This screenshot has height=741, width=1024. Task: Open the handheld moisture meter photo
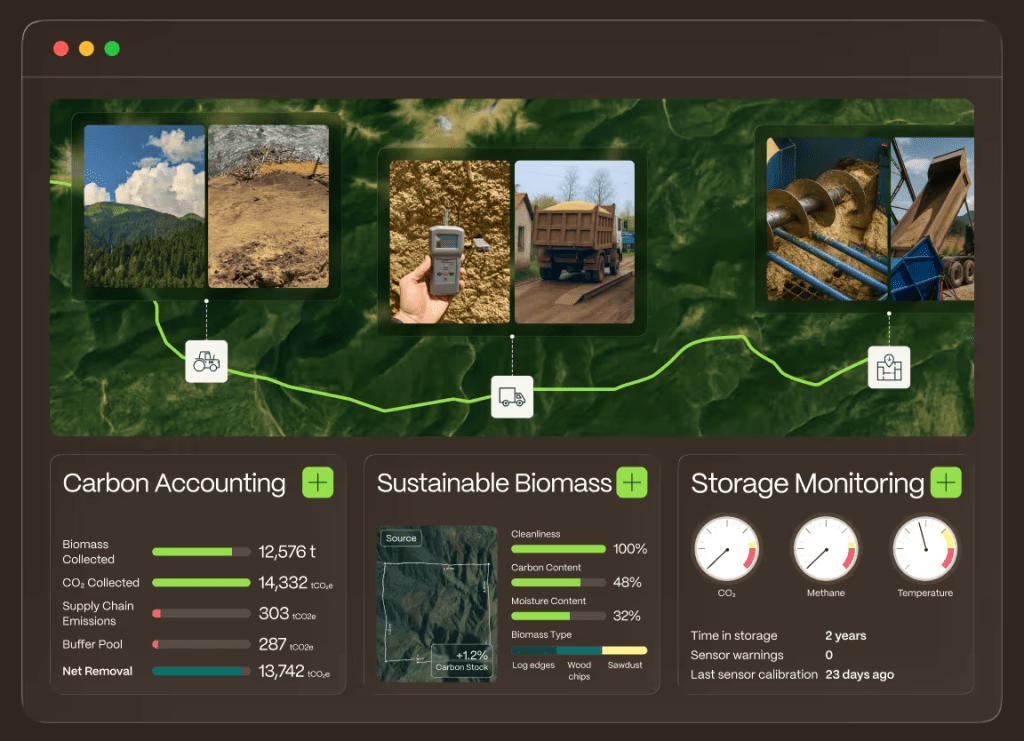[448, 242]
